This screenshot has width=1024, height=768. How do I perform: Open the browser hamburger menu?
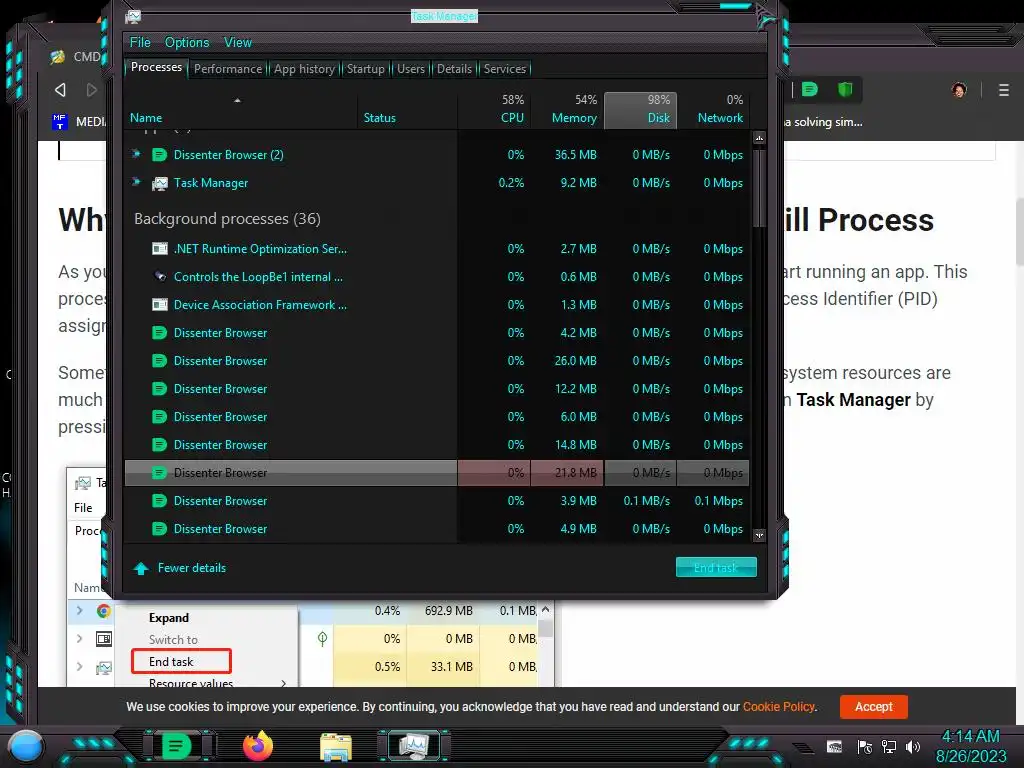click(x=1004, y=90)
